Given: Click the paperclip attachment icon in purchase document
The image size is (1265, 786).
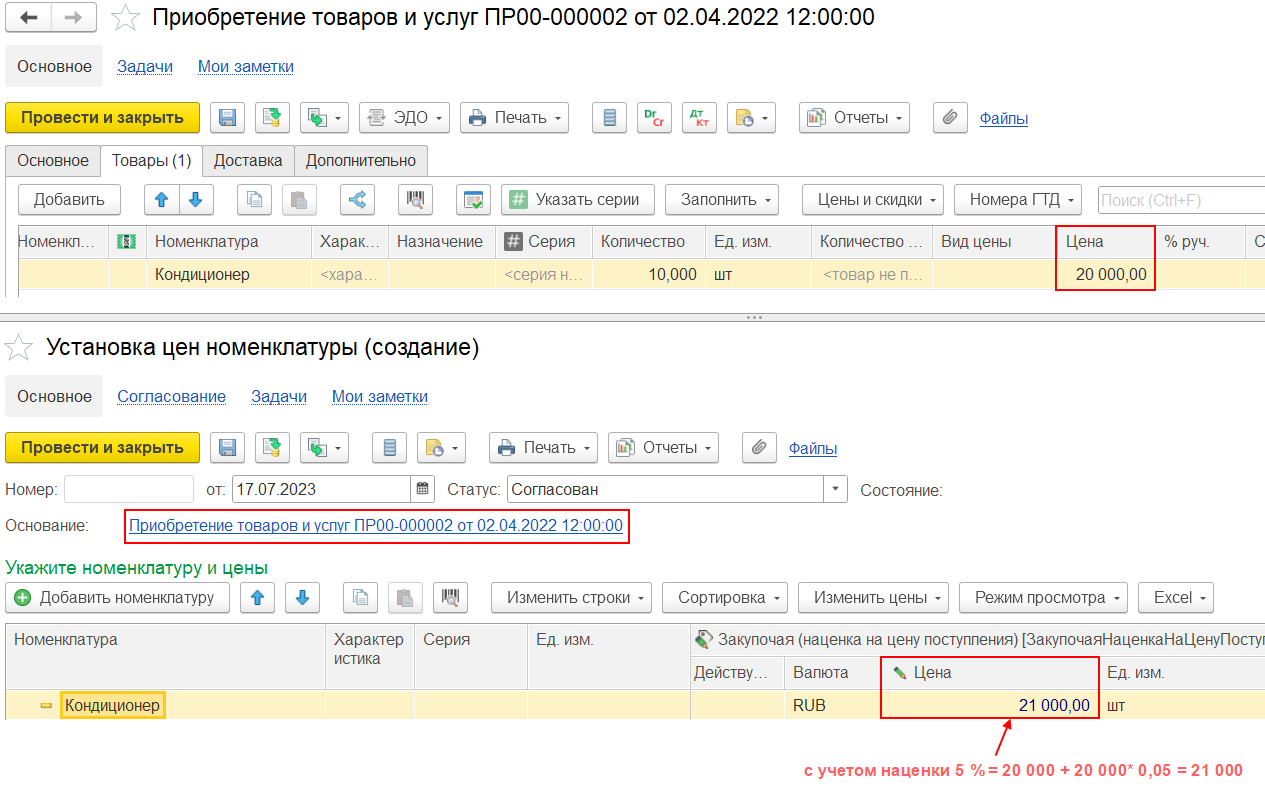Looking at the screenshot, I should pyautogui.click(x=950, y=118).
